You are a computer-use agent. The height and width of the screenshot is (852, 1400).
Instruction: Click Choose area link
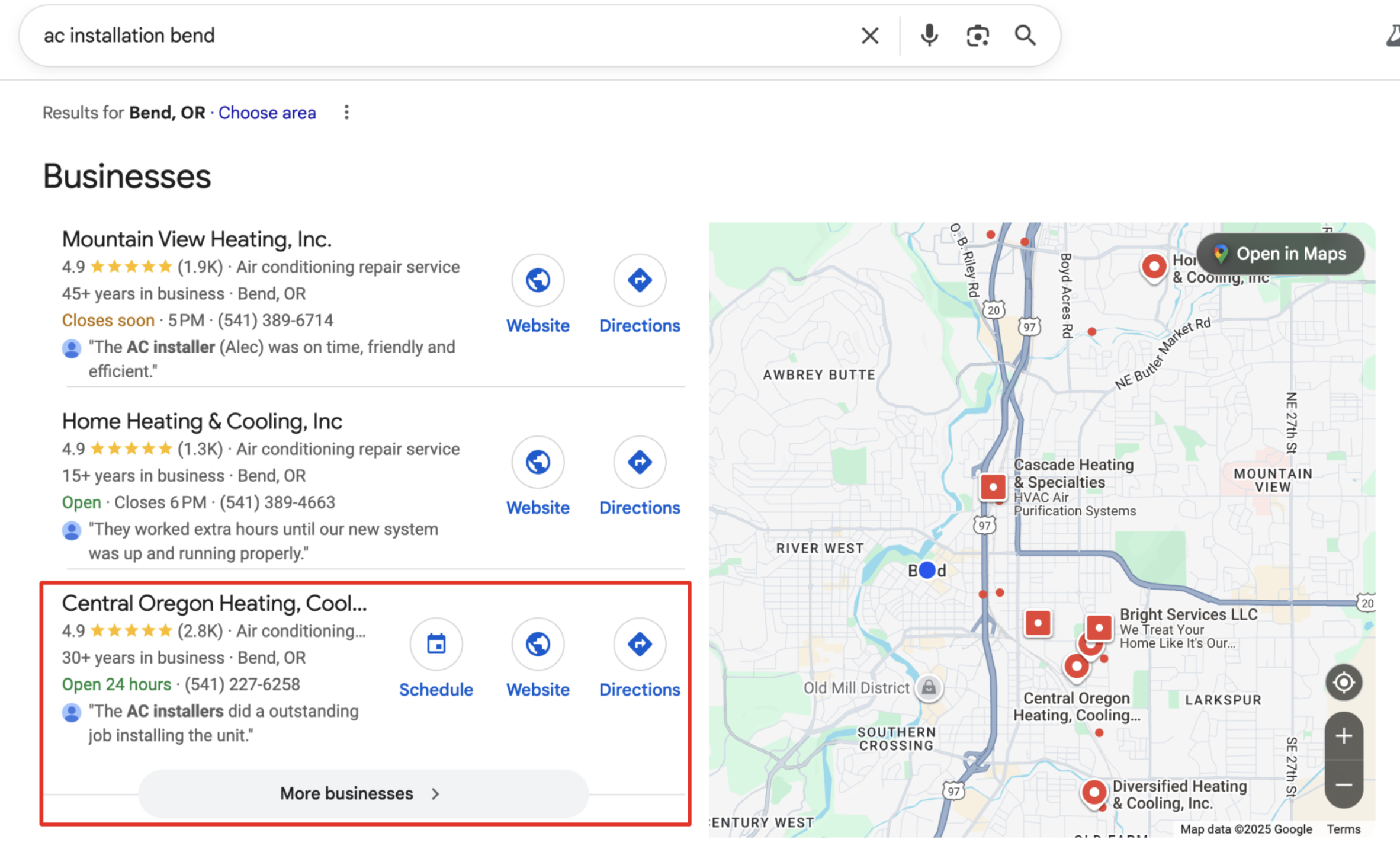(x=267, y=113)
